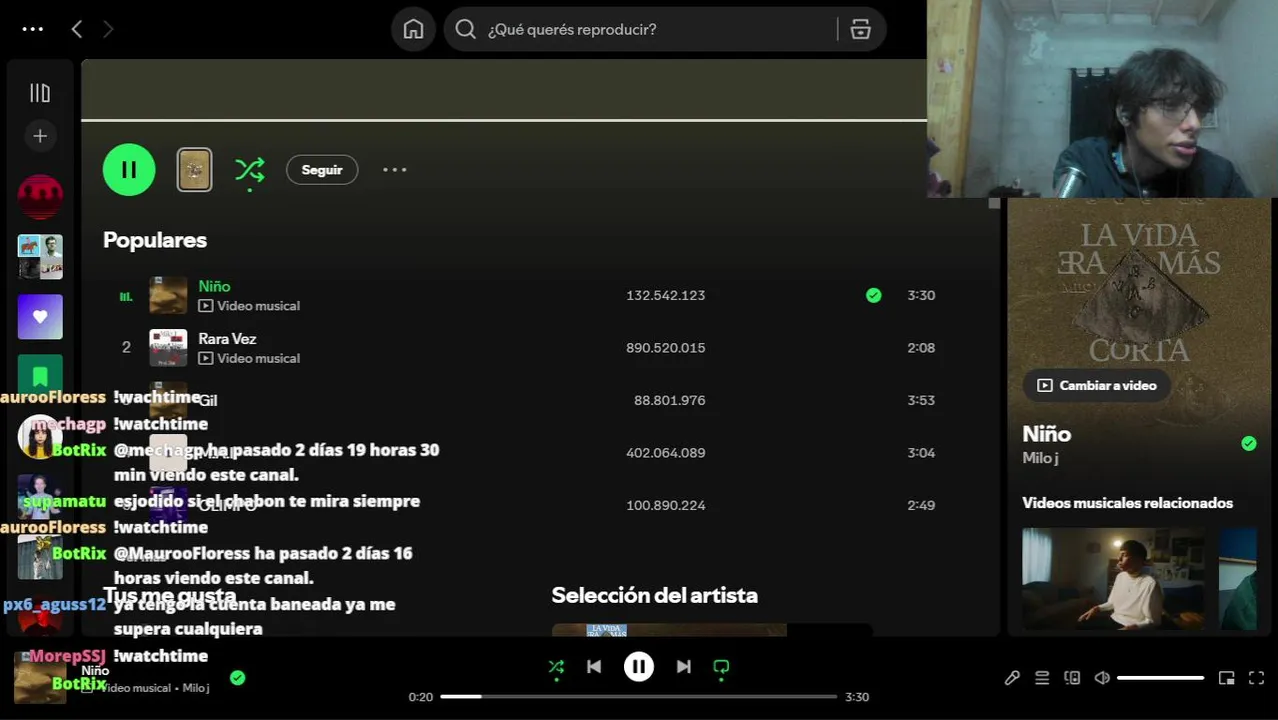The width and height of the screenshot is (1278, 720).
Task: Toggle the saved checkmark on Niño row
Action: coord(874,295)
